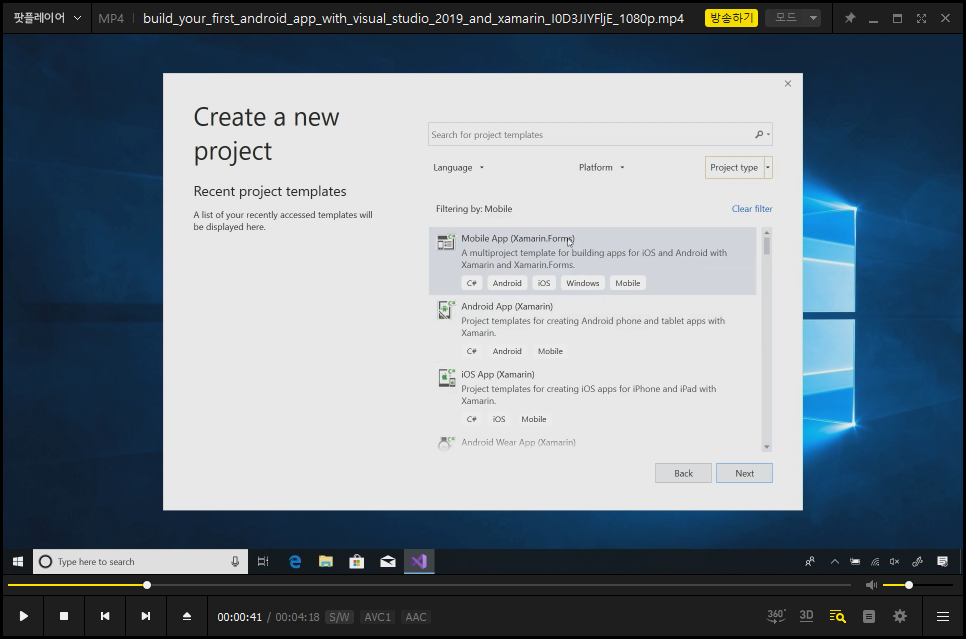The width and height of the screenshot is (966, 639).
Task: Click the template search magnifier icon
Action: pyautogui.click(x=760, y=134)
